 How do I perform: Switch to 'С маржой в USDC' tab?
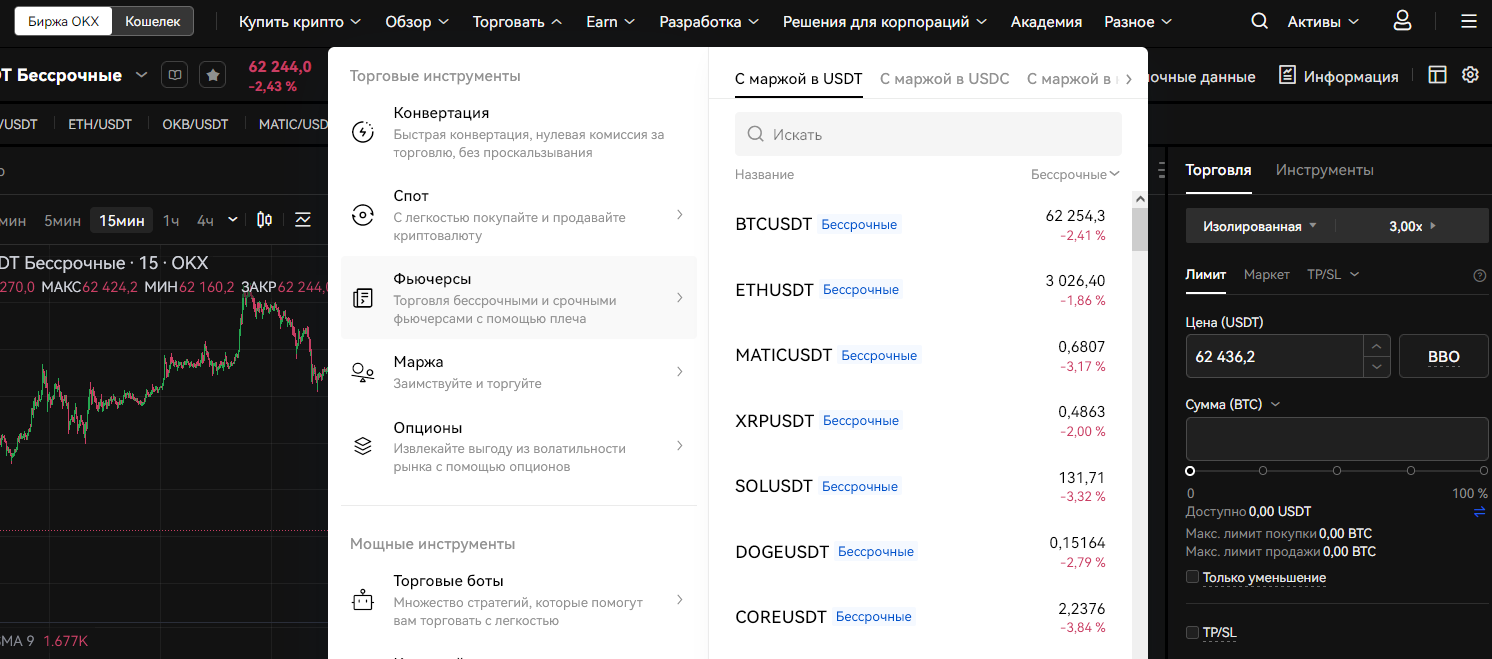944,78
